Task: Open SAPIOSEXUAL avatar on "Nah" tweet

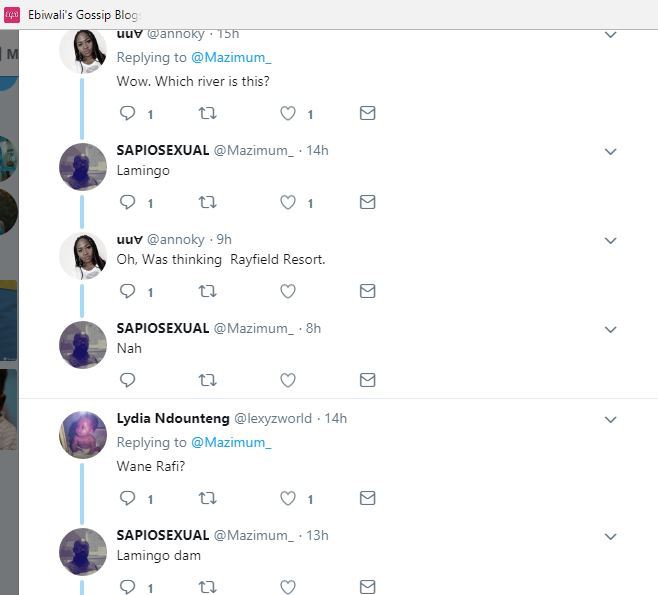Action: point(83,345)
